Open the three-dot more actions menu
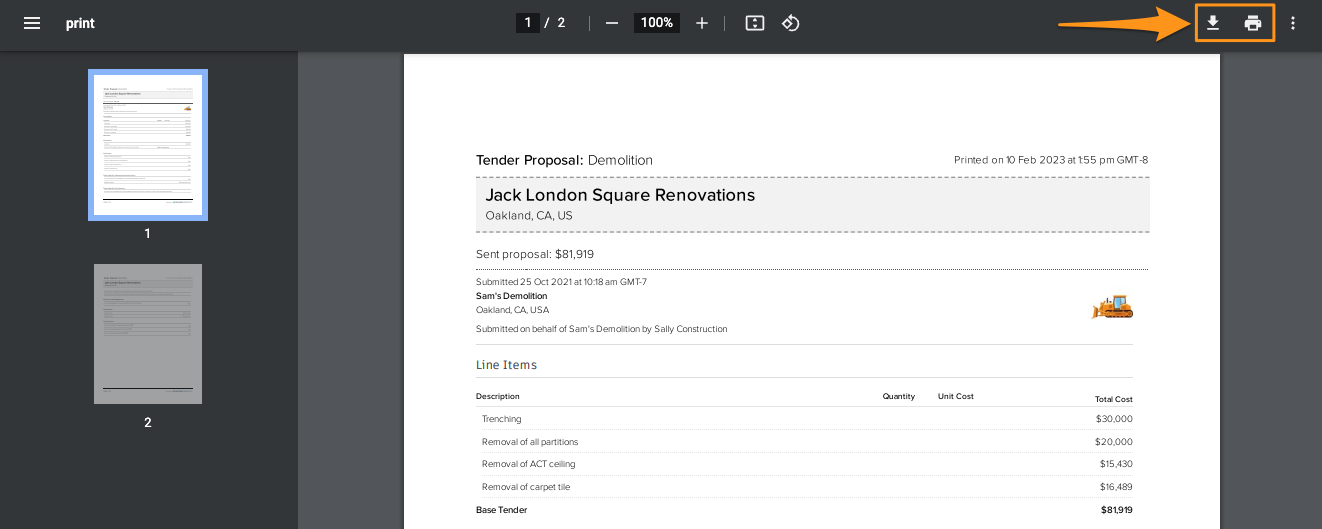 (x=1293, y=23)
